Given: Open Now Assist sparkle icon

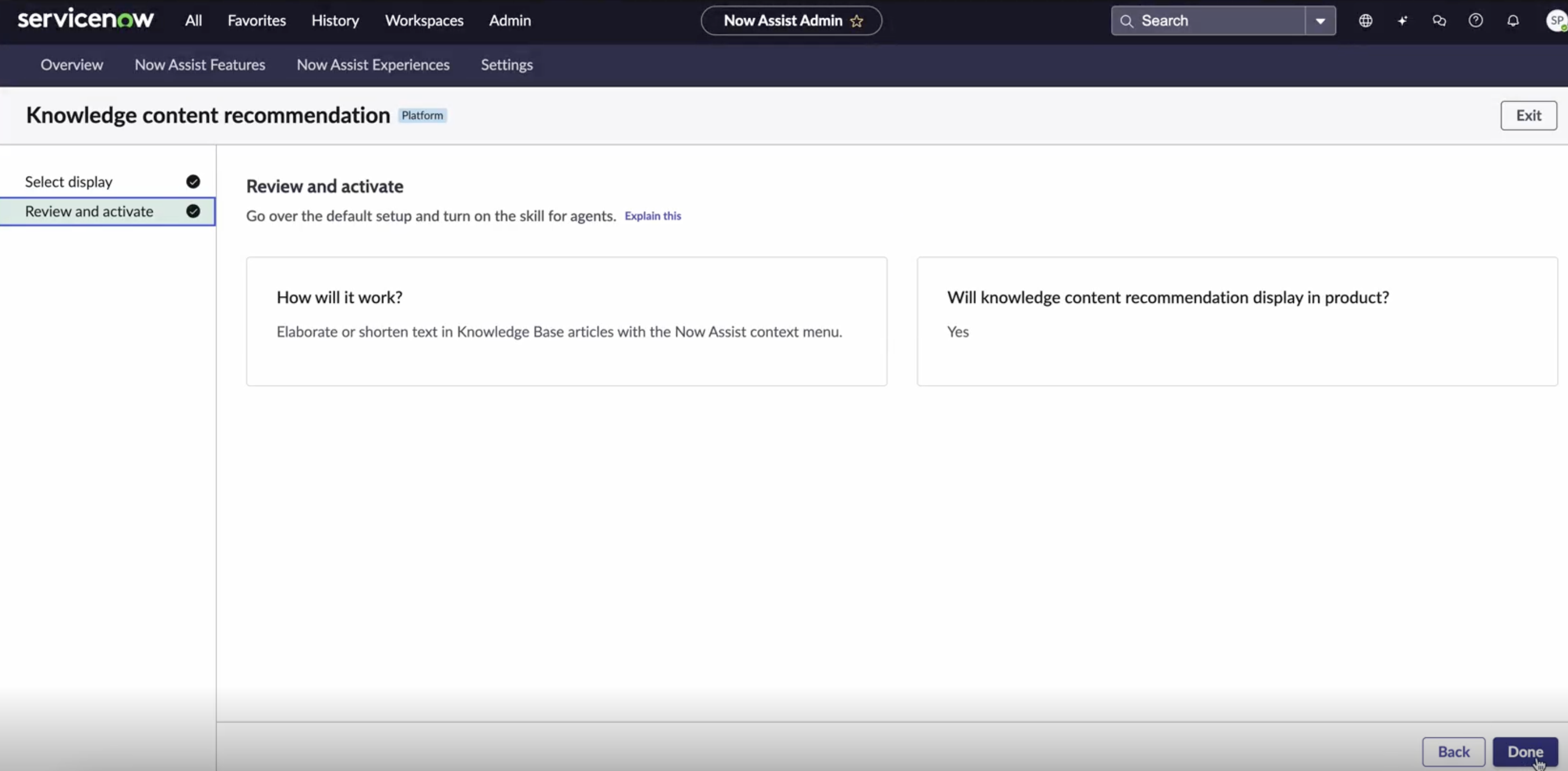Looking at the screenshot, I should coord(1403,21).
